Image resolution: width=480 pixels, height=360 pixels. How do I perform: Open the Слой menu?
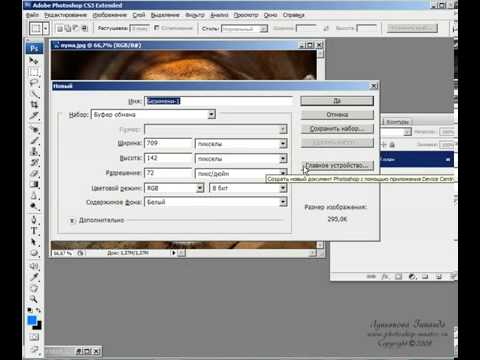tap(139, 15)
